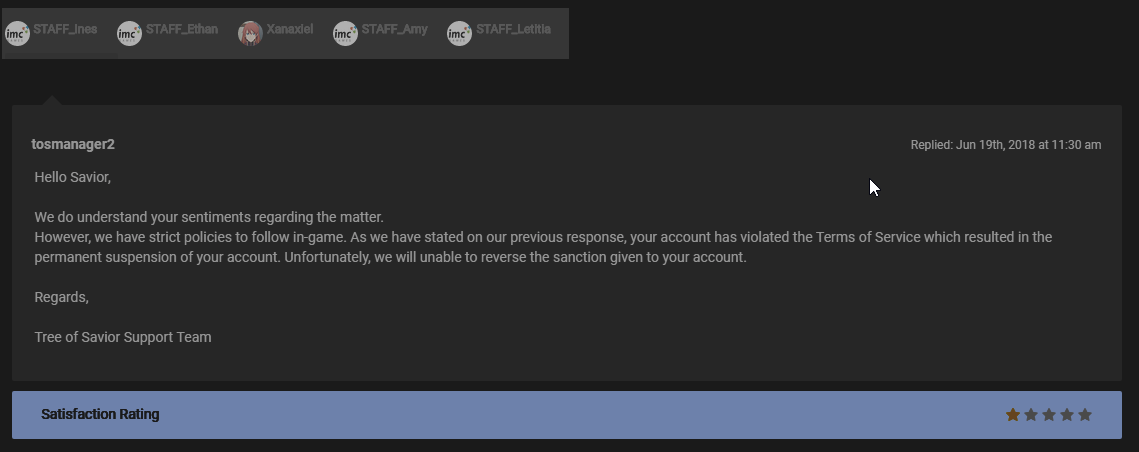Select the first orange rating star
This screenshot has height=452, width=1139.
(x=1013, y=414)
